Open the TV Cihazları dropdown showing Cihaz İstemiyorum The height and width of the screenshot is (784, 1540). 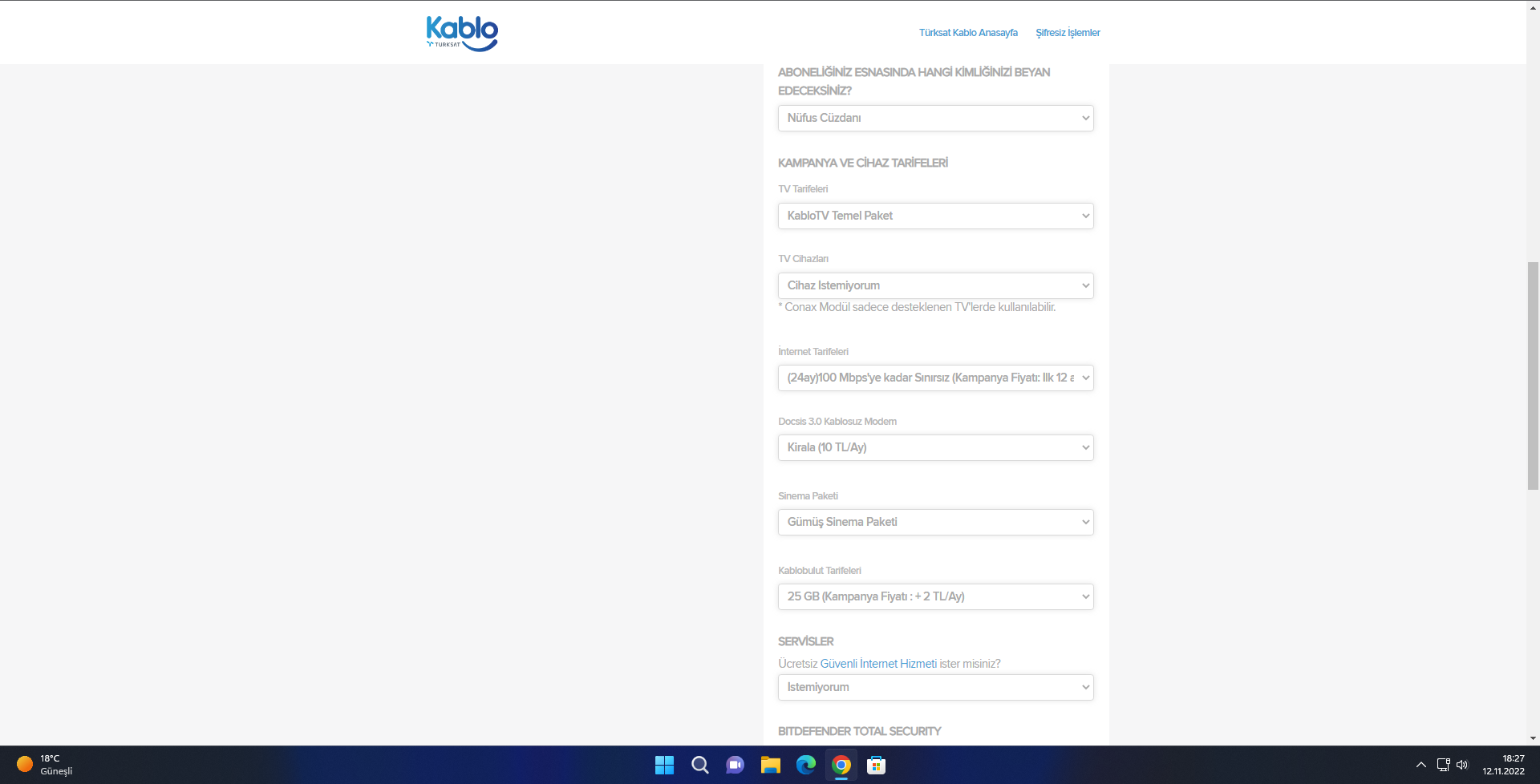pos(934,285)
